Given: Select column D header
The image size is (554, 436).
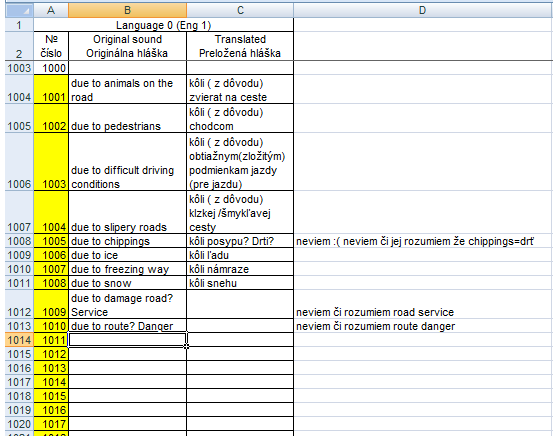Looking at the screenshot, I should pyautogui.click(x=423, y=10).
